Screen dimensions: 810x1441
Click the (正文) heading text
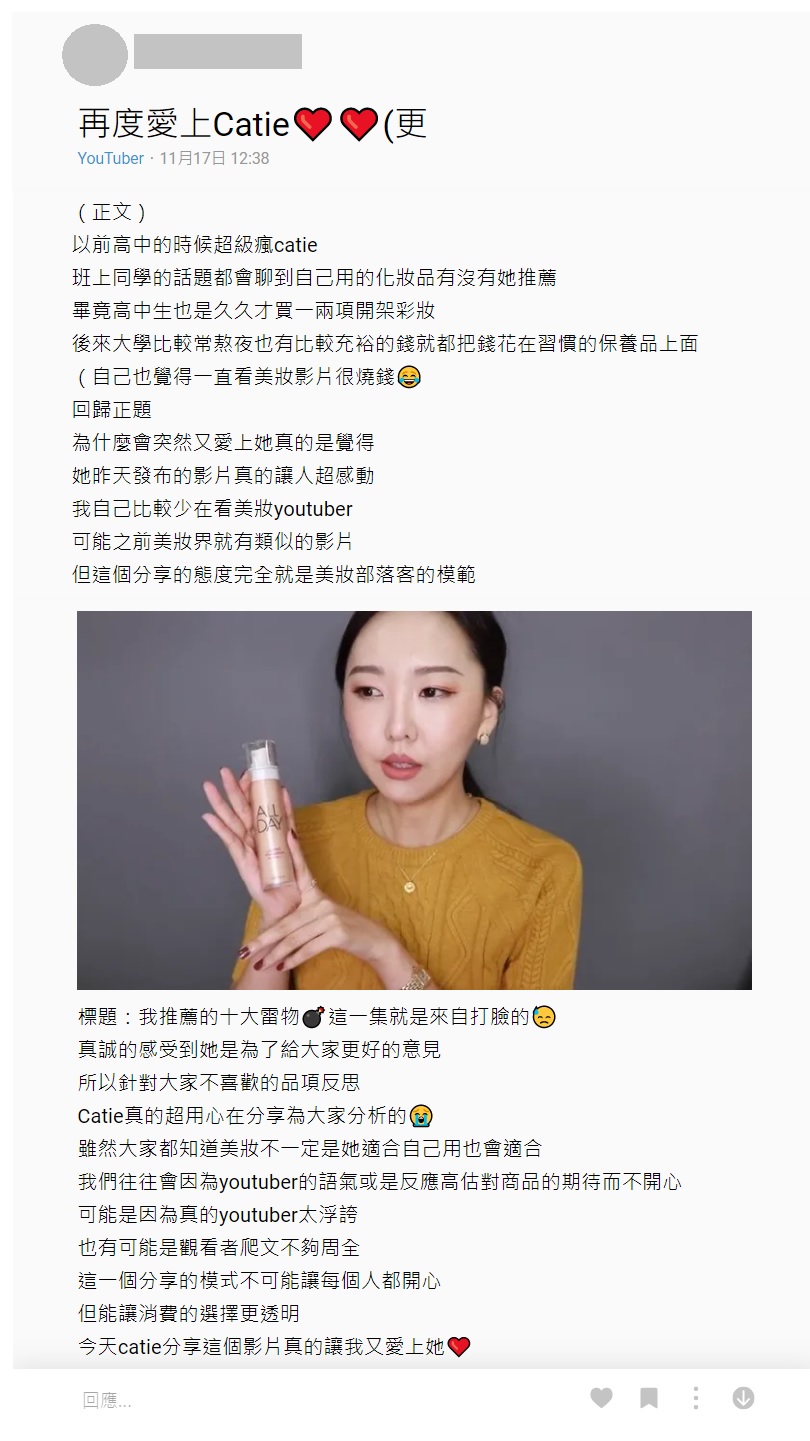(112, 212)
